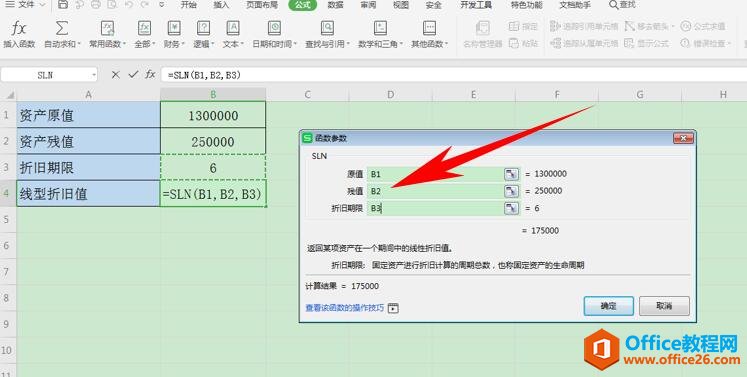This screenshot has height=377, width=747.
Task: Click the range selector icon for 原值
Action: tap(511, 174)
